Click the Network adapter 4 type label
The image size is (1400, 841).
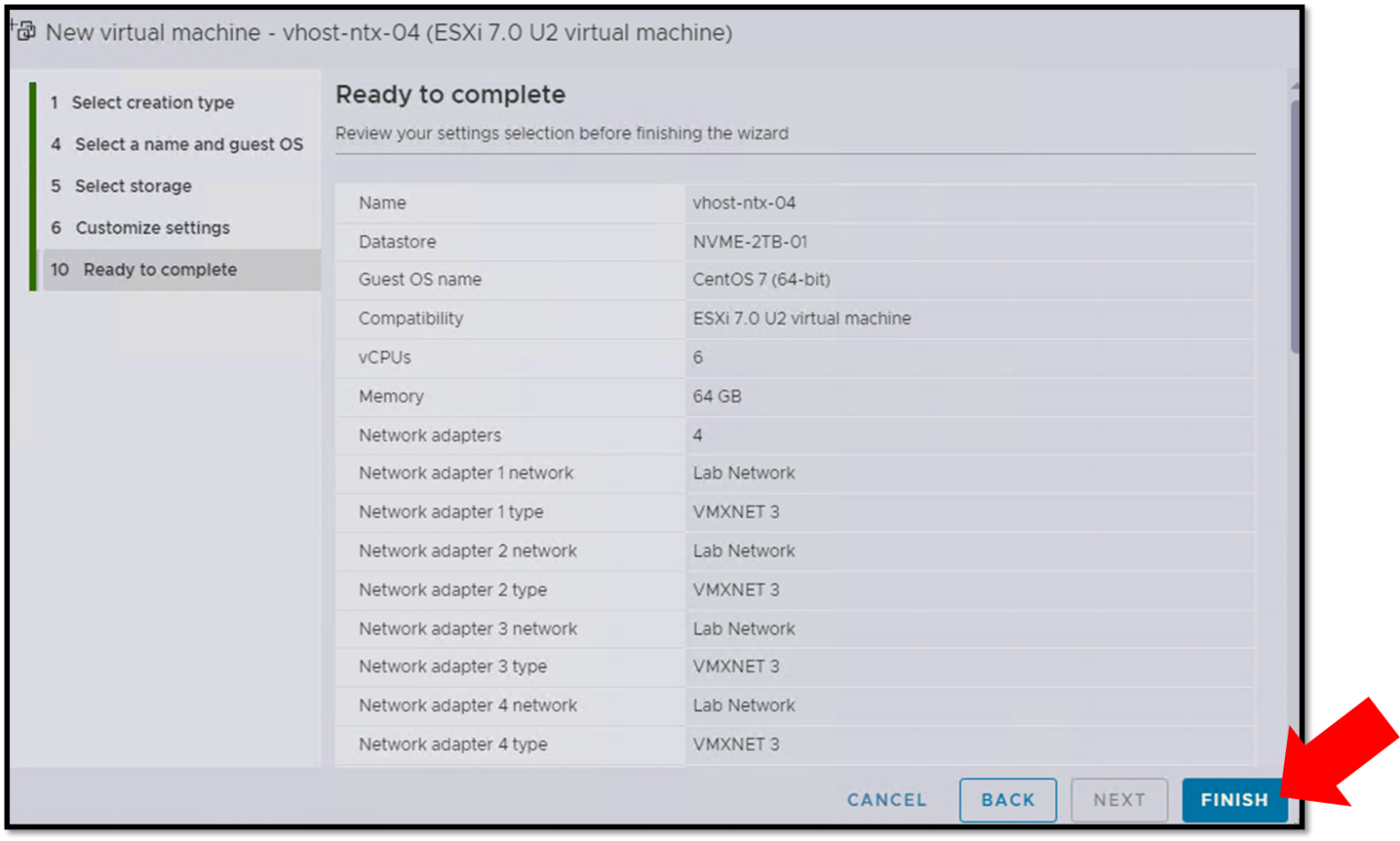point(453,745)
